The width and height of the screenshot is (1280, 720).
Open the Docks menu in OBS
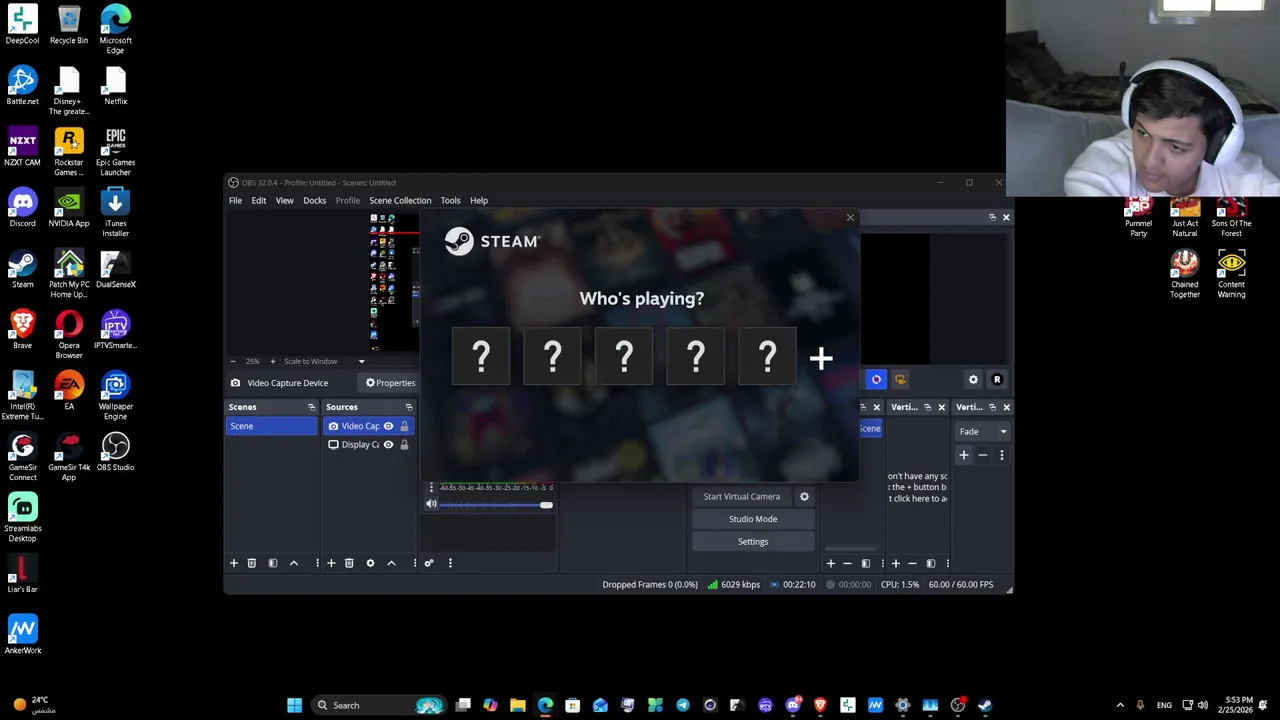click(x=315, y=200)
